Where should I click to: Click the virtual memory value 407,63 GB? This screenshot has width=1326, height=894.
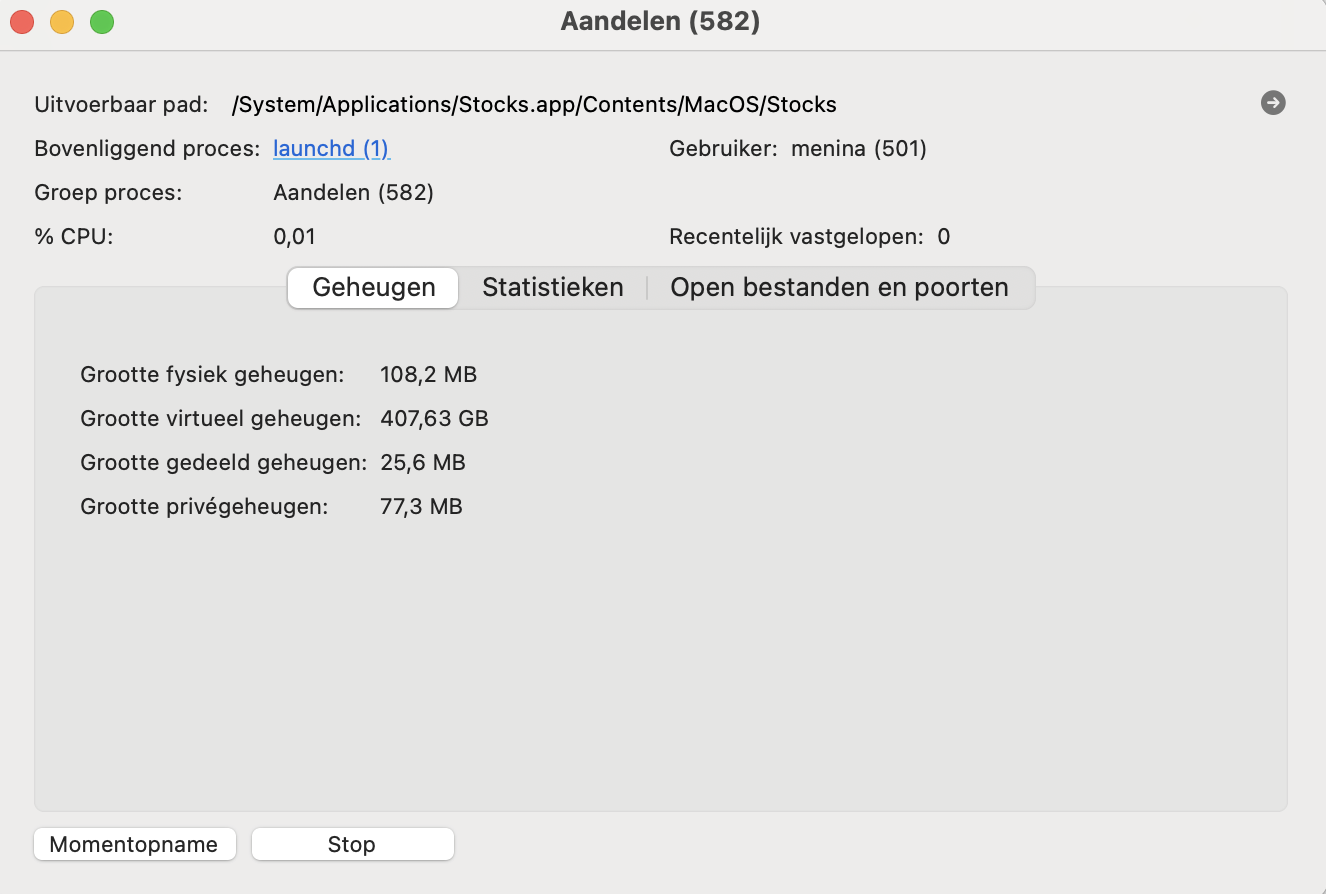(434, 418)
